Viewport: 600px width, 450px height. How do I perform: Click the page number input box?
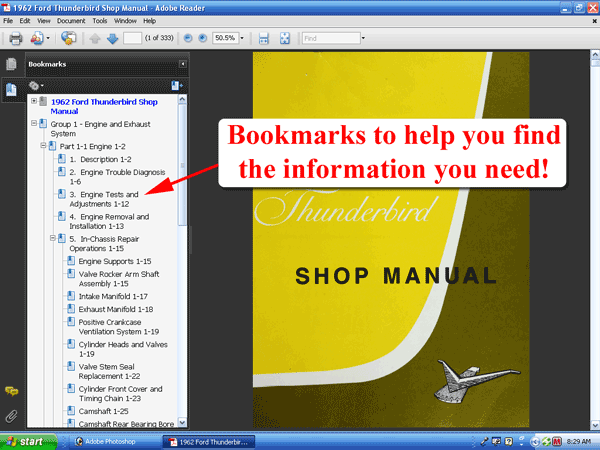pyautogui.click(x=132, y=38)
